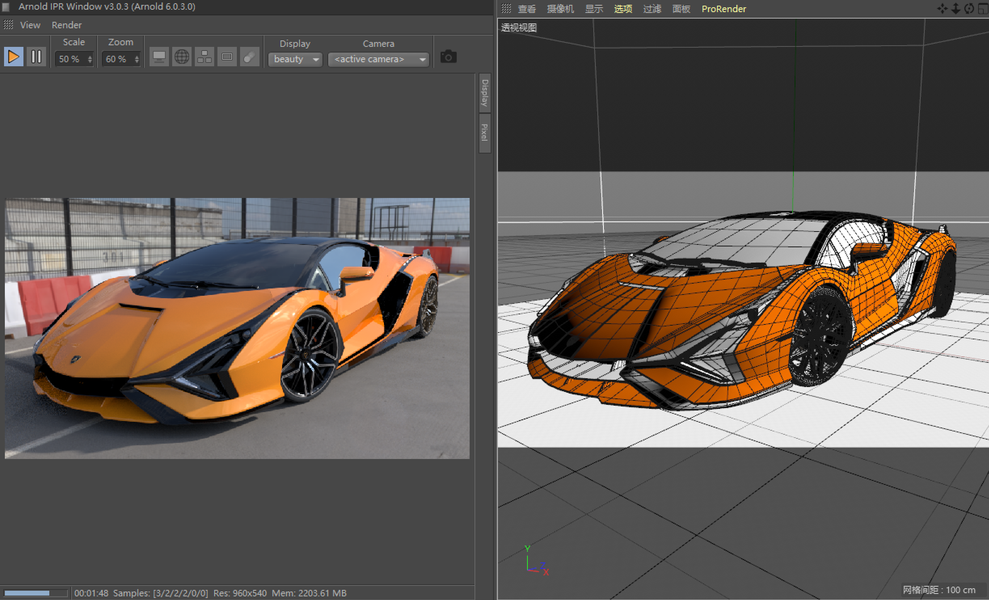Start IPR rendering with the play button
The height and width of the screenshot is (600, 989).
click(x=13, y=57)
